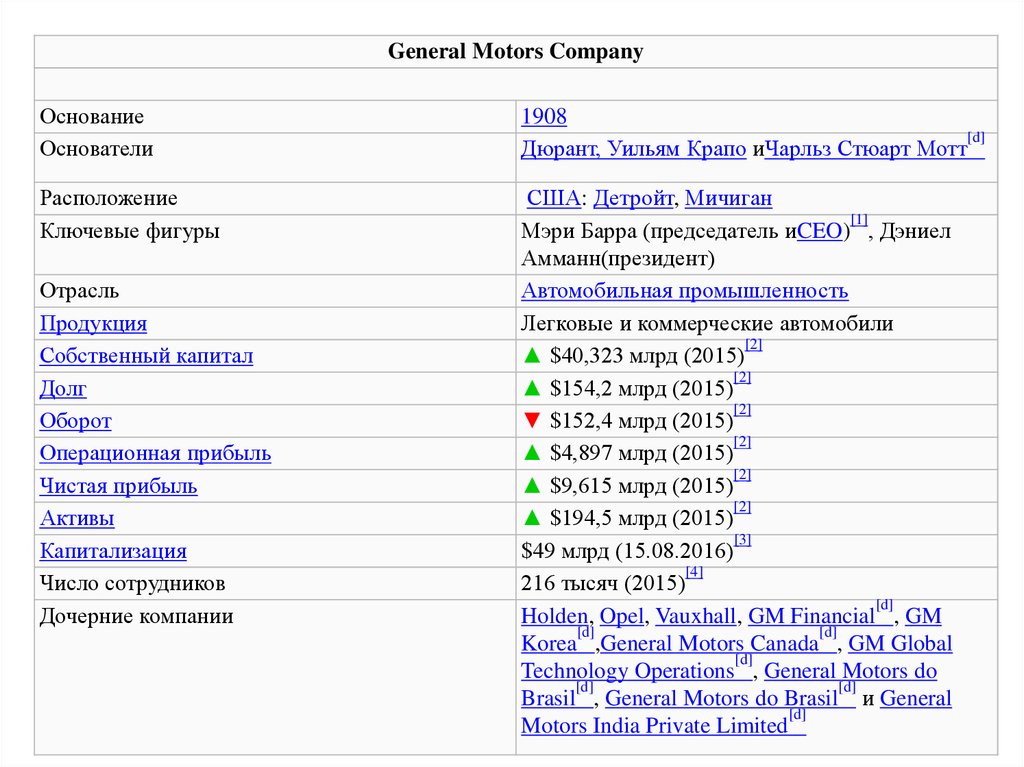This screenshot has width=1024, height=767.
Task: Open the 1908 founding year link
Action: 543,117
